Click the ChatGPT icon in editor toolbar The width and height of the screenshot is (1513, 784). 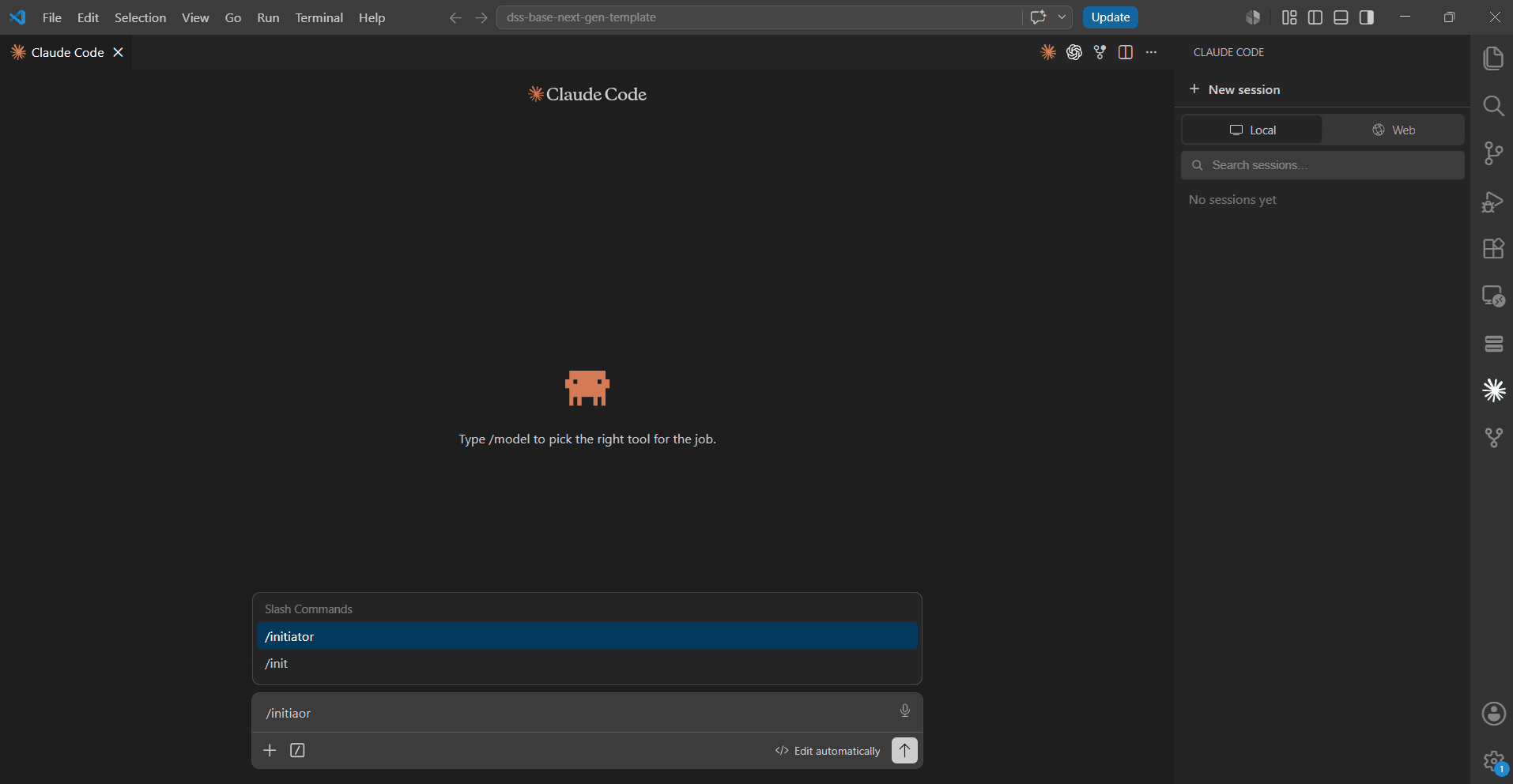click(1074, 52)
